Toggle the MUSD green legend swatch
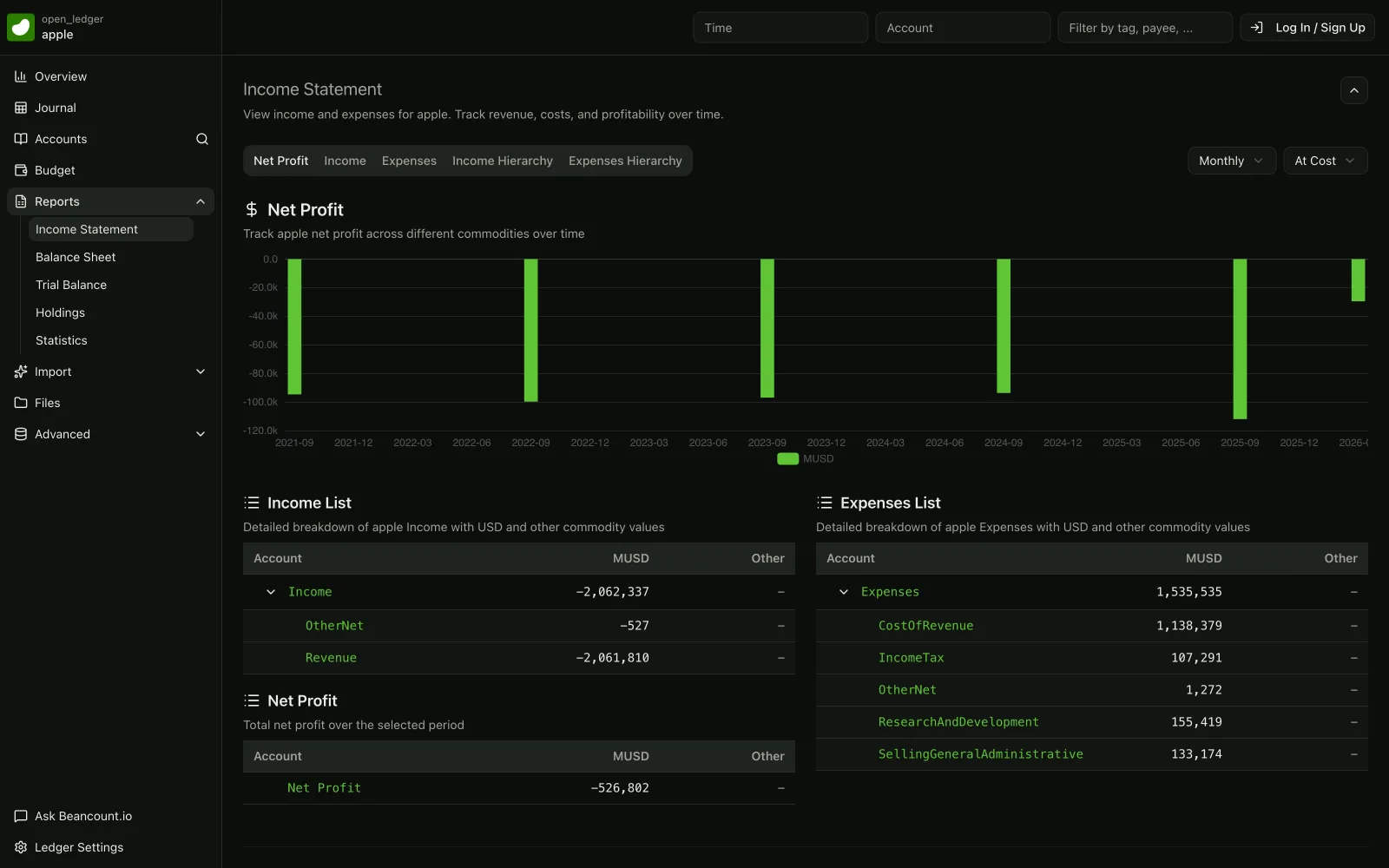This screenshot has width=1389, height=868. click(x=787, y=458)
